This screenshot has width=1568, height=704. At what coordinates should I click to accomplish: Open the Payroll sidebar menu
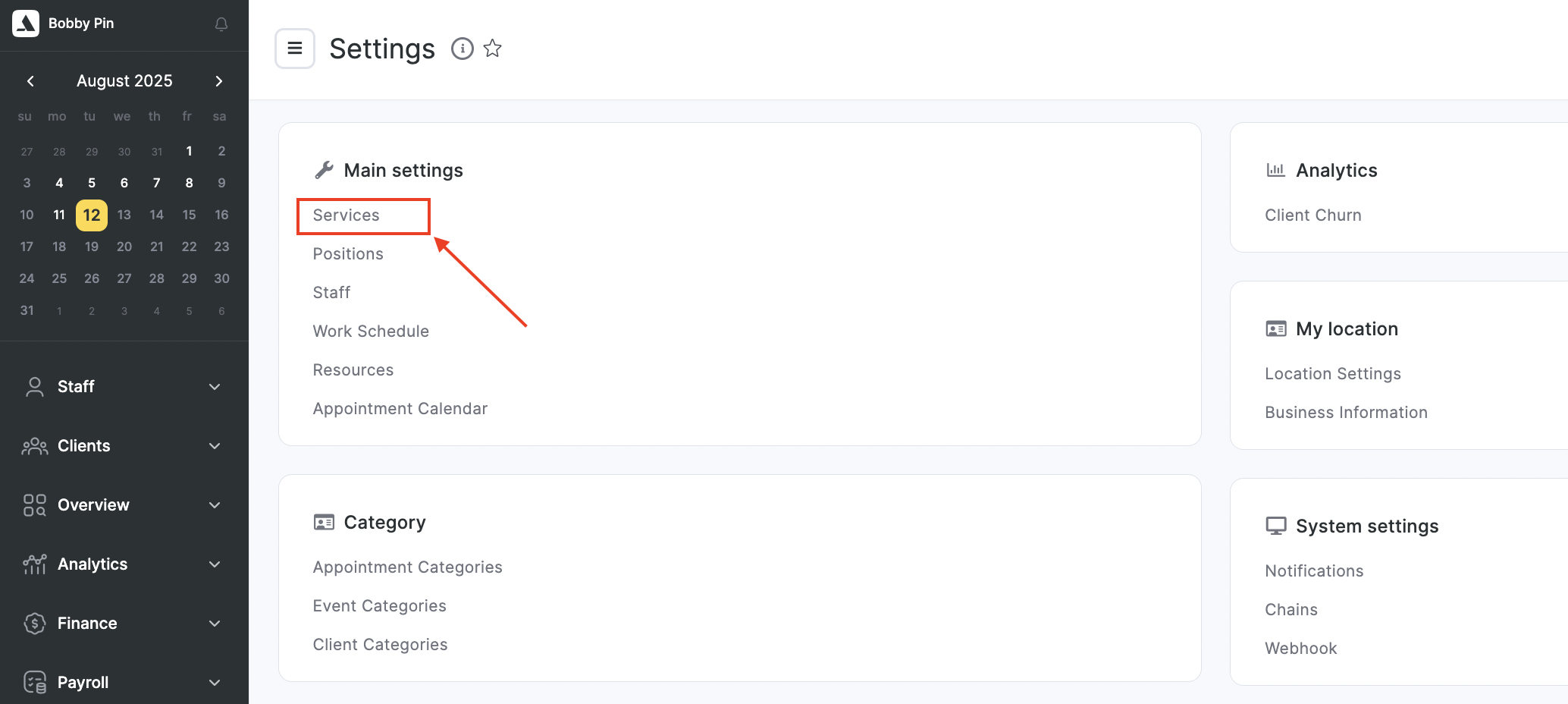(215, 683)
